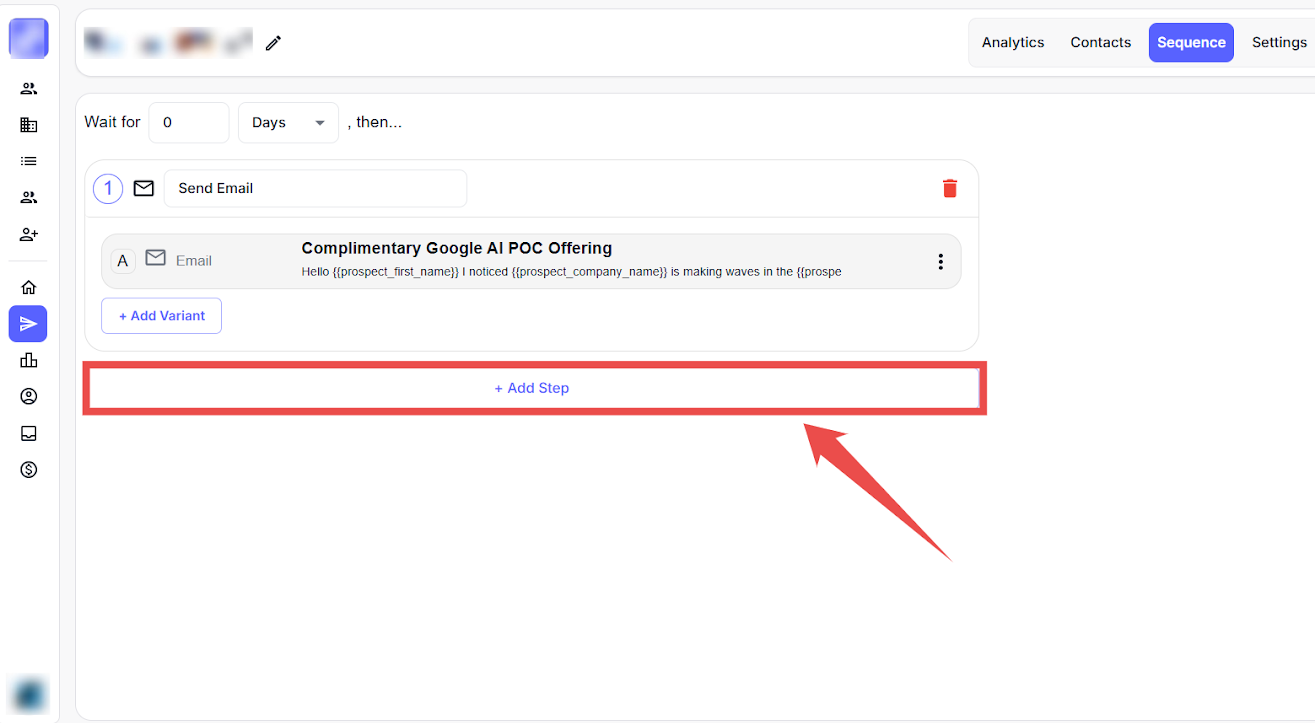The width and height of the screenshot is (1315, 723).
Task: Click the account circle icon in sidebar
Action: tap(29, 397)
